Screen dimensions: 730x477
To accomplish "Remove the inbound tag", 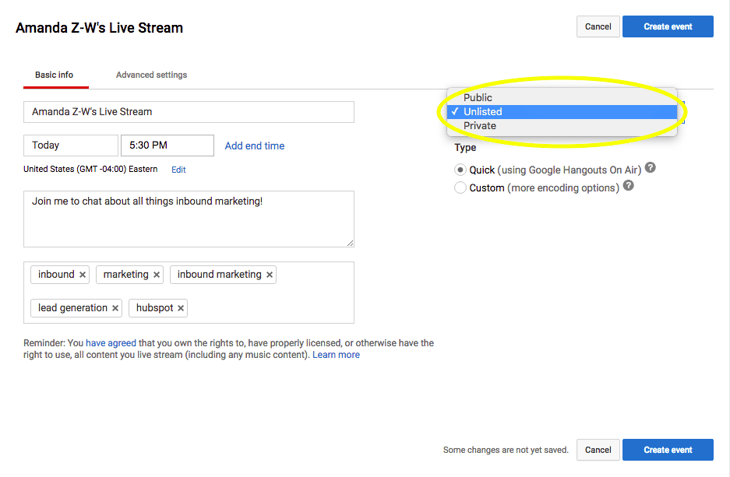I will pyautogui.click(x=83, y=275).
